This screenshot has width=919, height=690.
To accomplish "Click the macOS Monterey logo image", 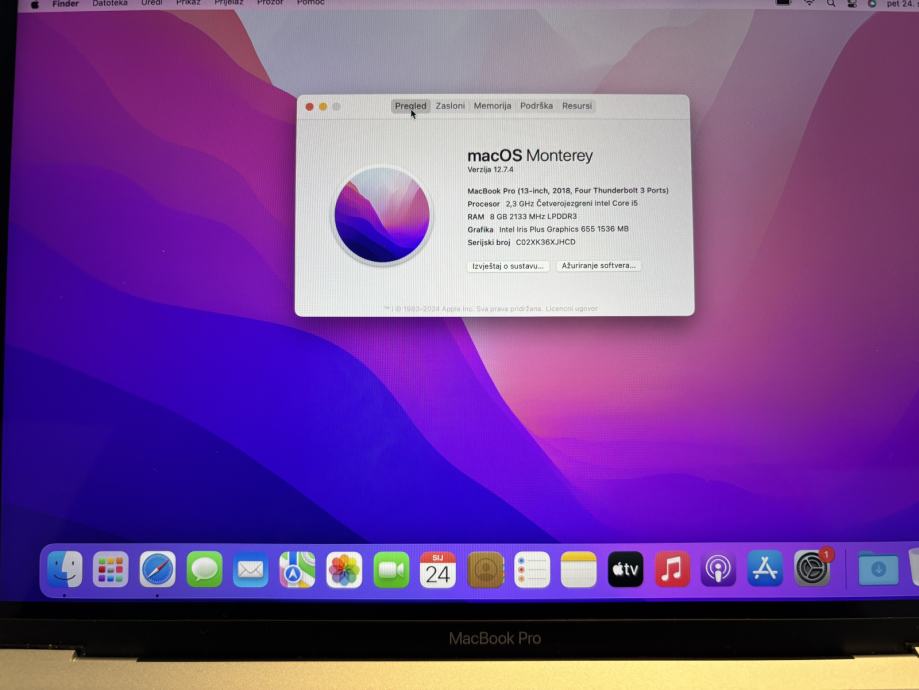I will point(382,215).
